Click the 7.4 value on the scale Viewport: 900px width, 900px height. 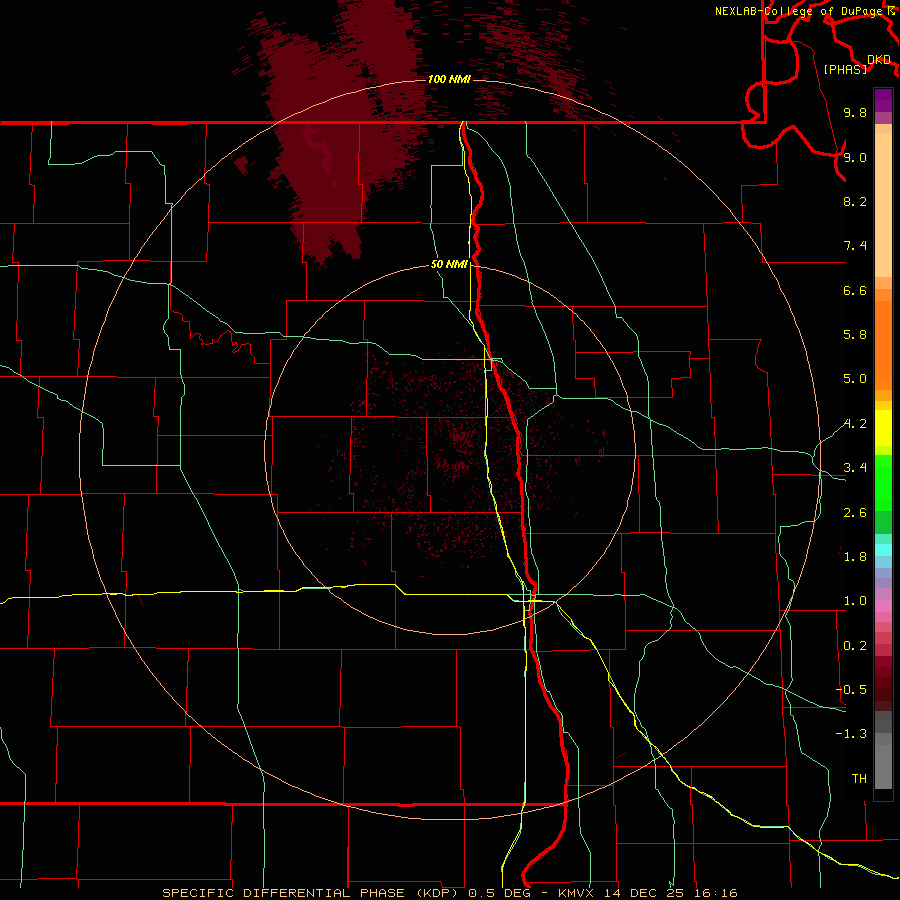pyautogui.click(x=855, y=246)
